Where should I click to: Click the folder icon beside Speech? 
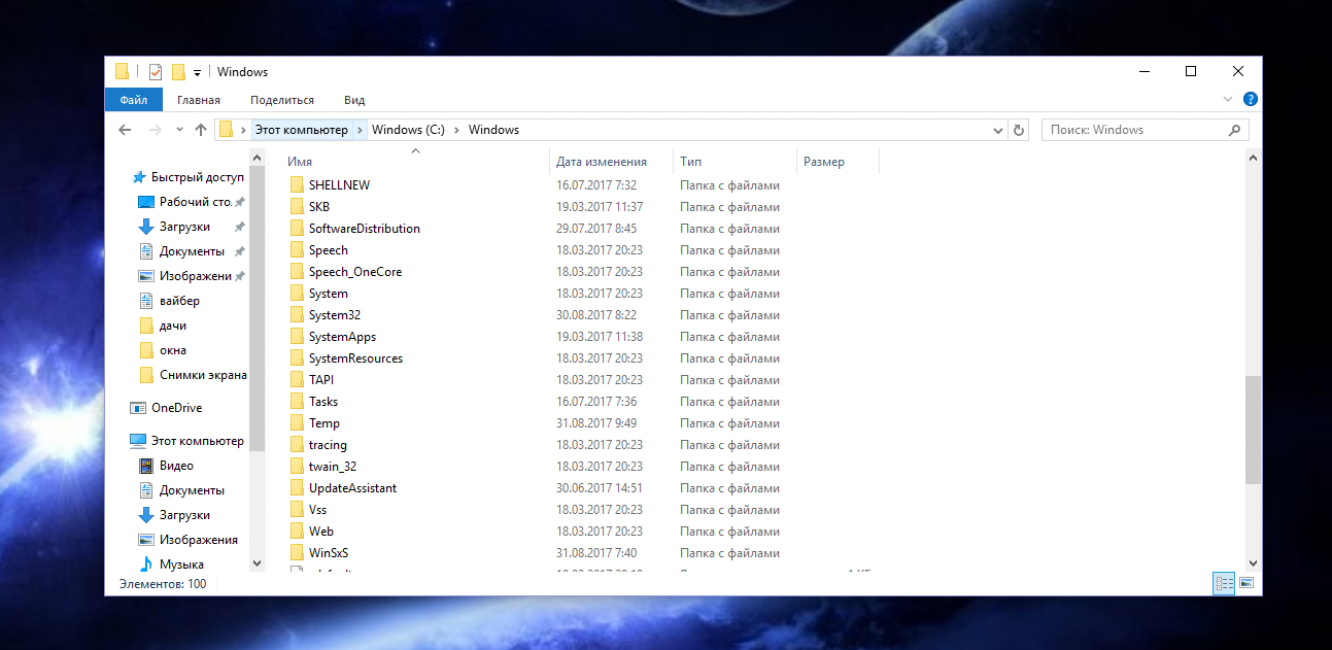296,250
